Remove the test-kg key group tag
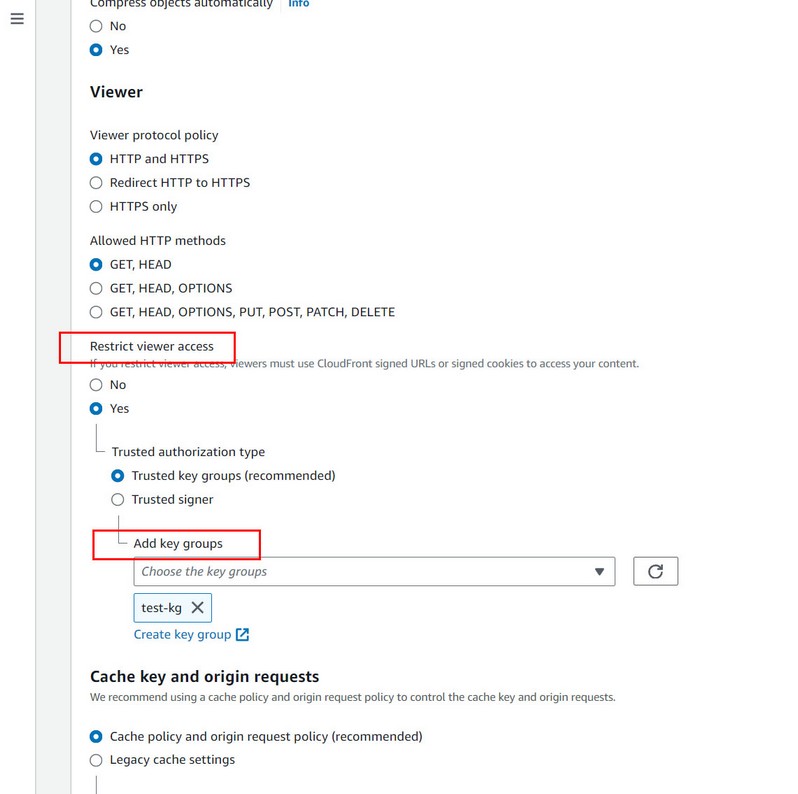Viewport: 798px width, 794px height. point(197,607)
